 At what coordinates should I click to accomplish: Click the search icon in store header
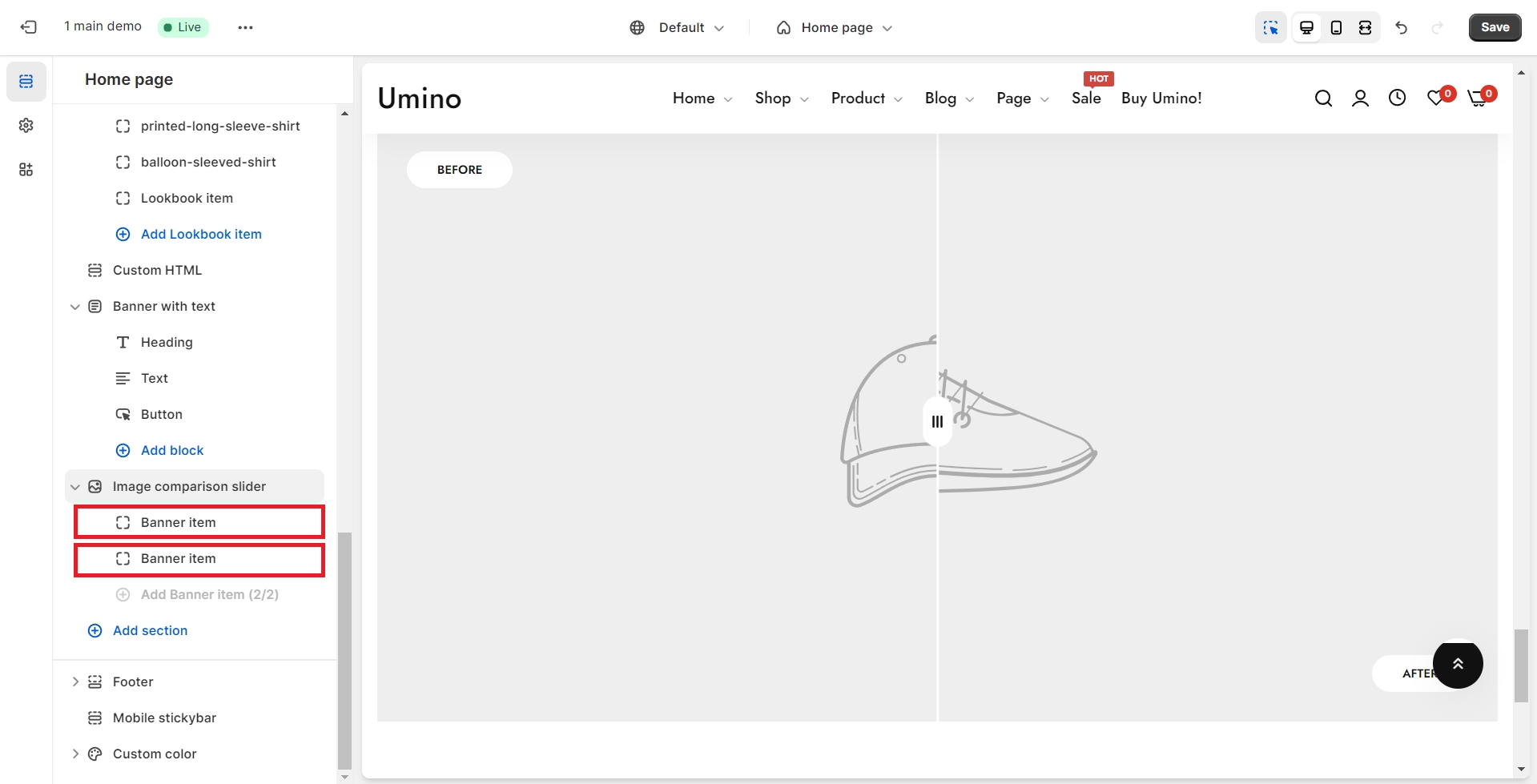(x=1323, y=99)
